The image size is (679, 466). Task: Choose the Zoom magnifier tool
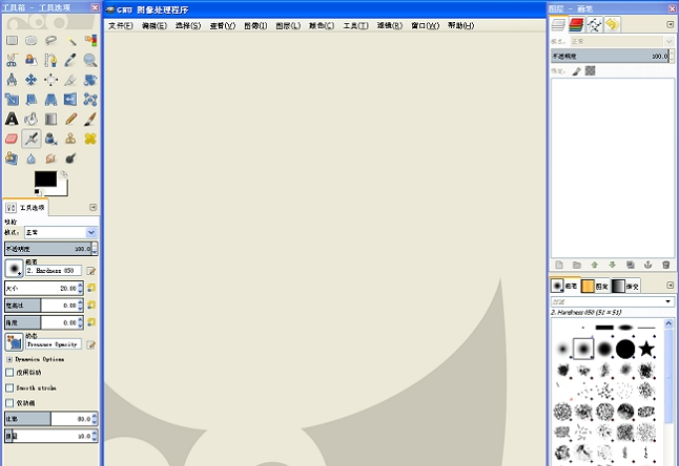point(91,60)
